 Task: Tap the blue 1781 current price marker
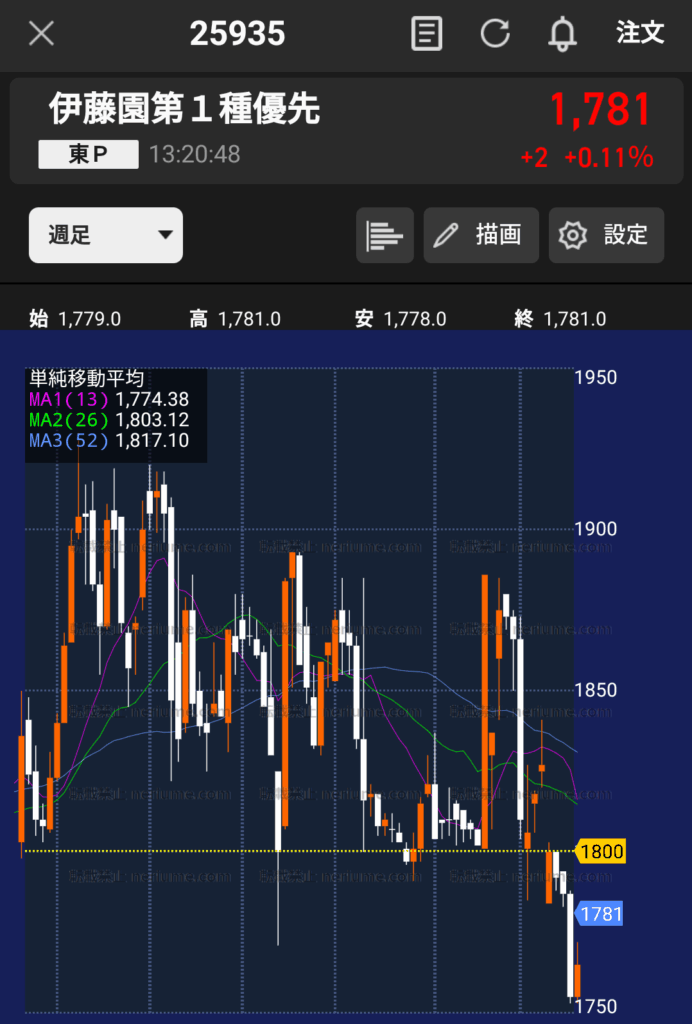(x=599, y=914)
